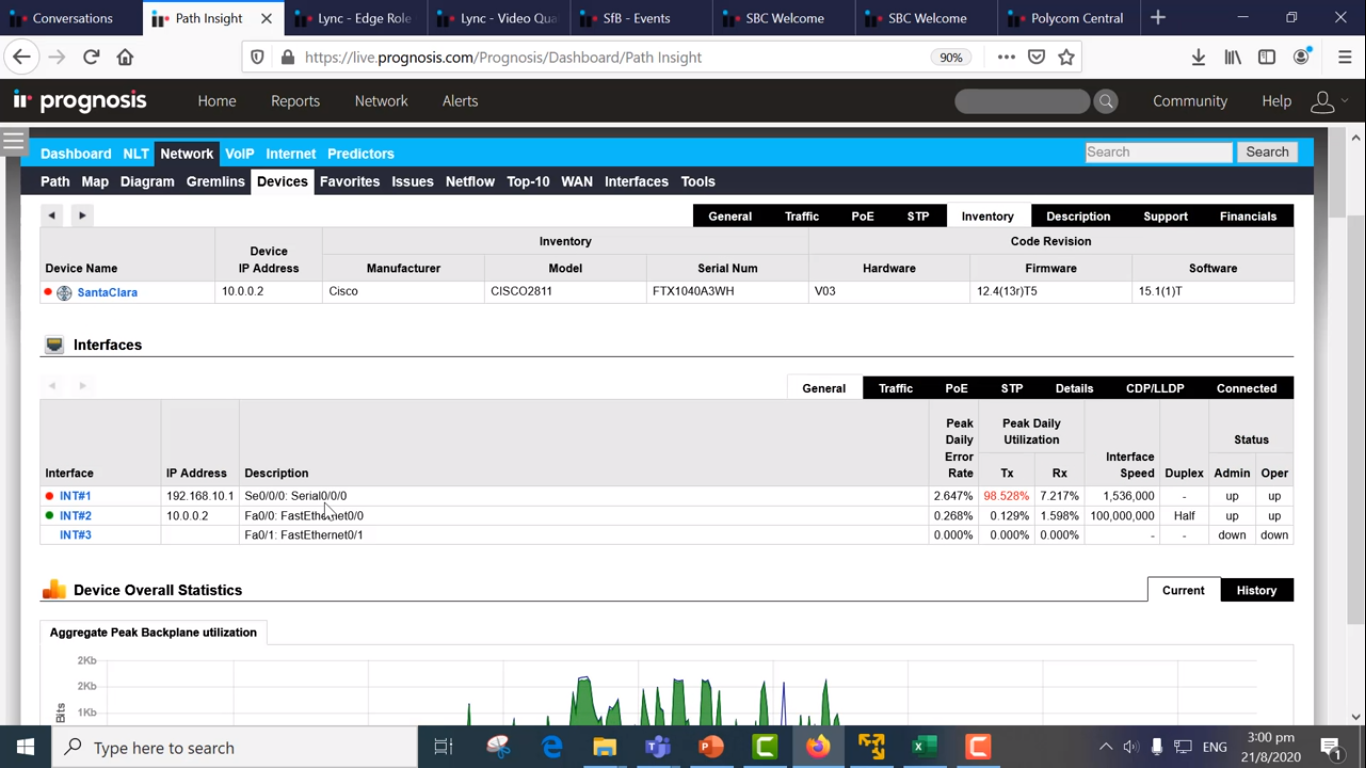This screenshot has width=1366, height=768.
Task: Expand the hidden system tray icons
Action: [x=1105, y=747]
